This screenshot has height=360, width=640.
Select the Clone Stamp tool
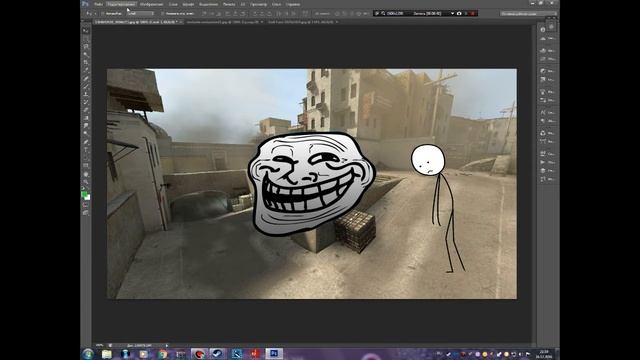[86, 94]
